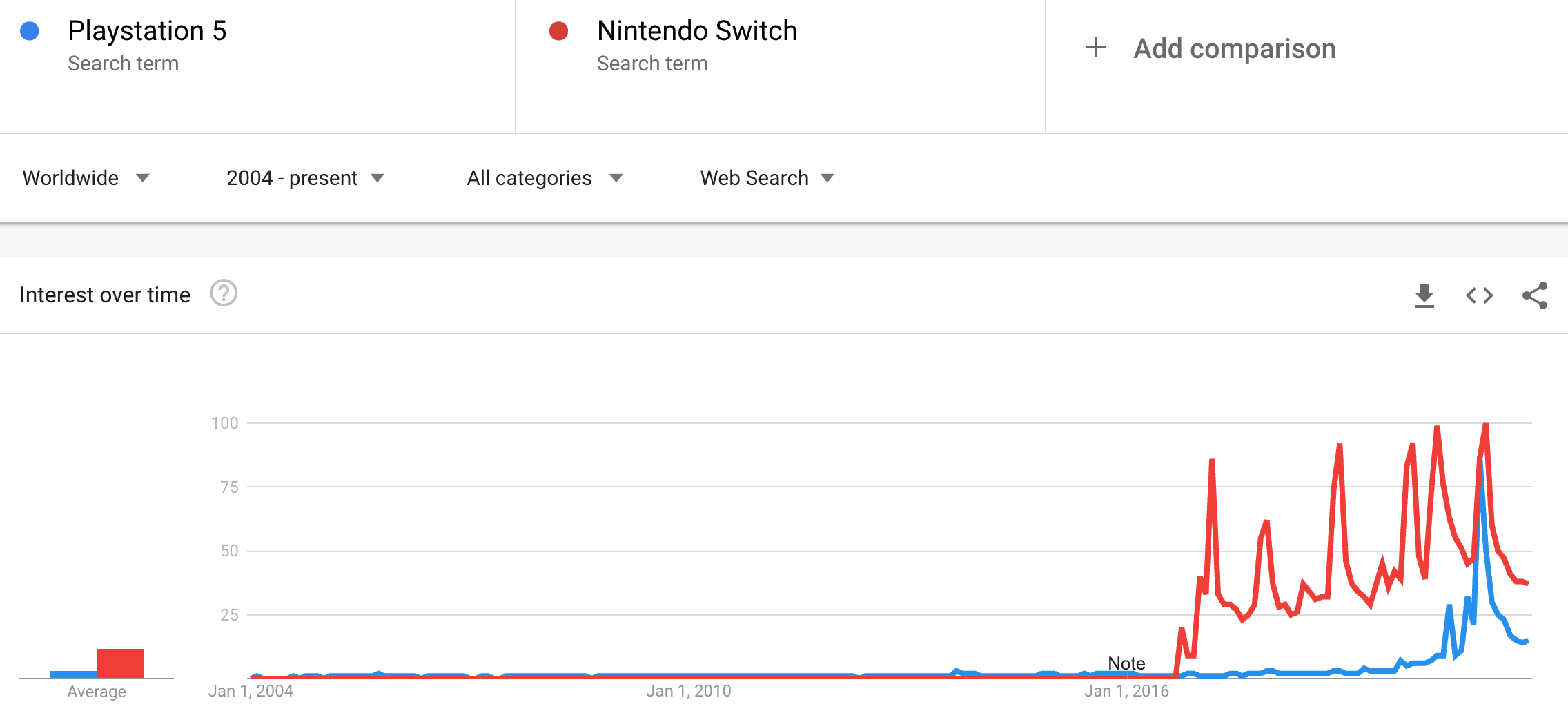1568x711 pixels.
Task: Click the Add comparison button
Action: pyautogui.click(x=1234, y=48)
